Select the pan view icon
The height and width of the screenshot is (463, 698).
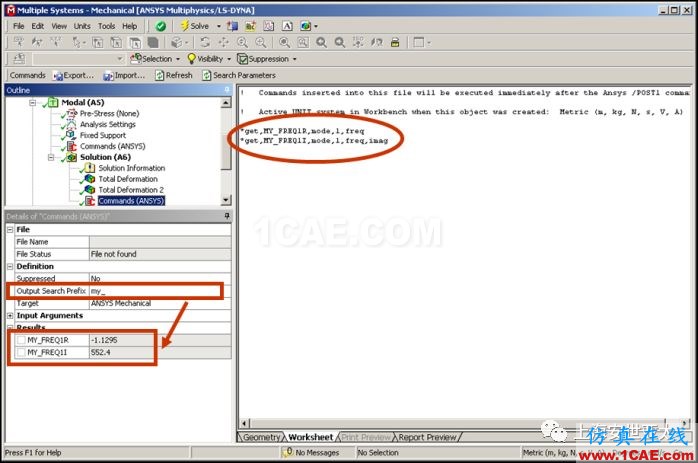223,43
